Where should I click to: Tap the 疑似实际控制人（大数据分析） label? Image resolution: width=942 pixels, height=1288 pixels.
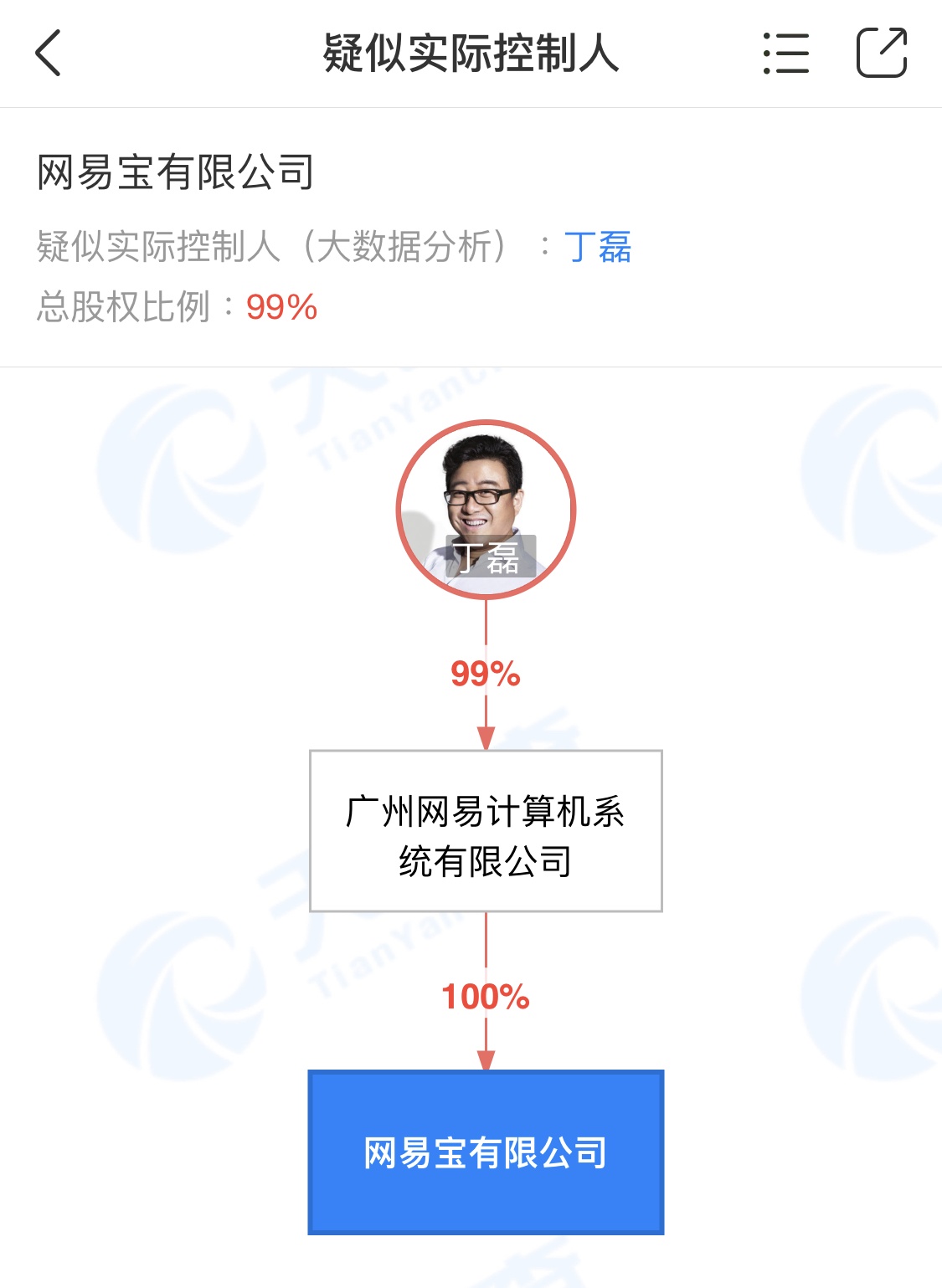tap(273, 247)
